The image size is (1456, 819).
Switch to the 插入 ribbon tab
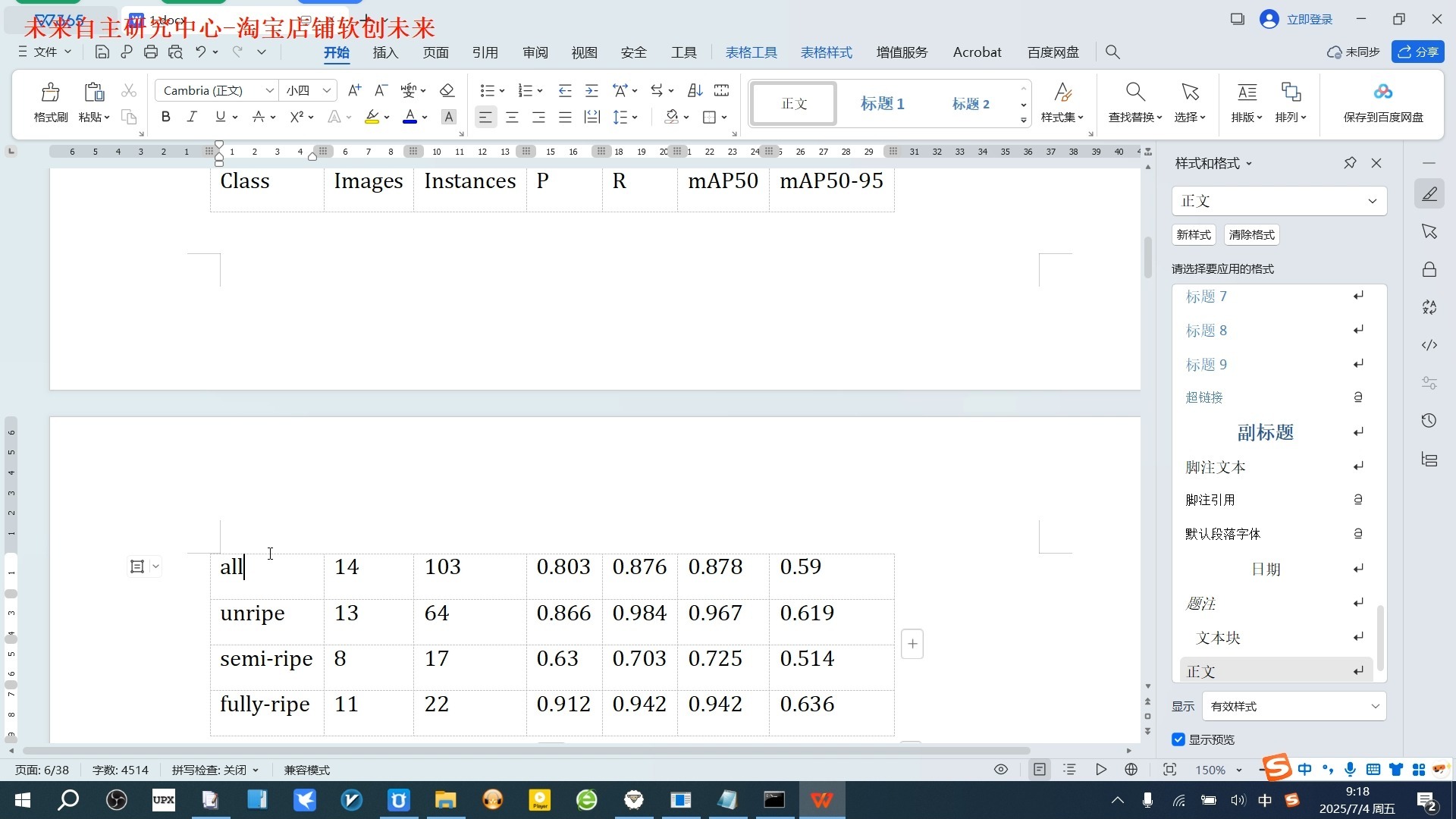click(x=385, y=52)
